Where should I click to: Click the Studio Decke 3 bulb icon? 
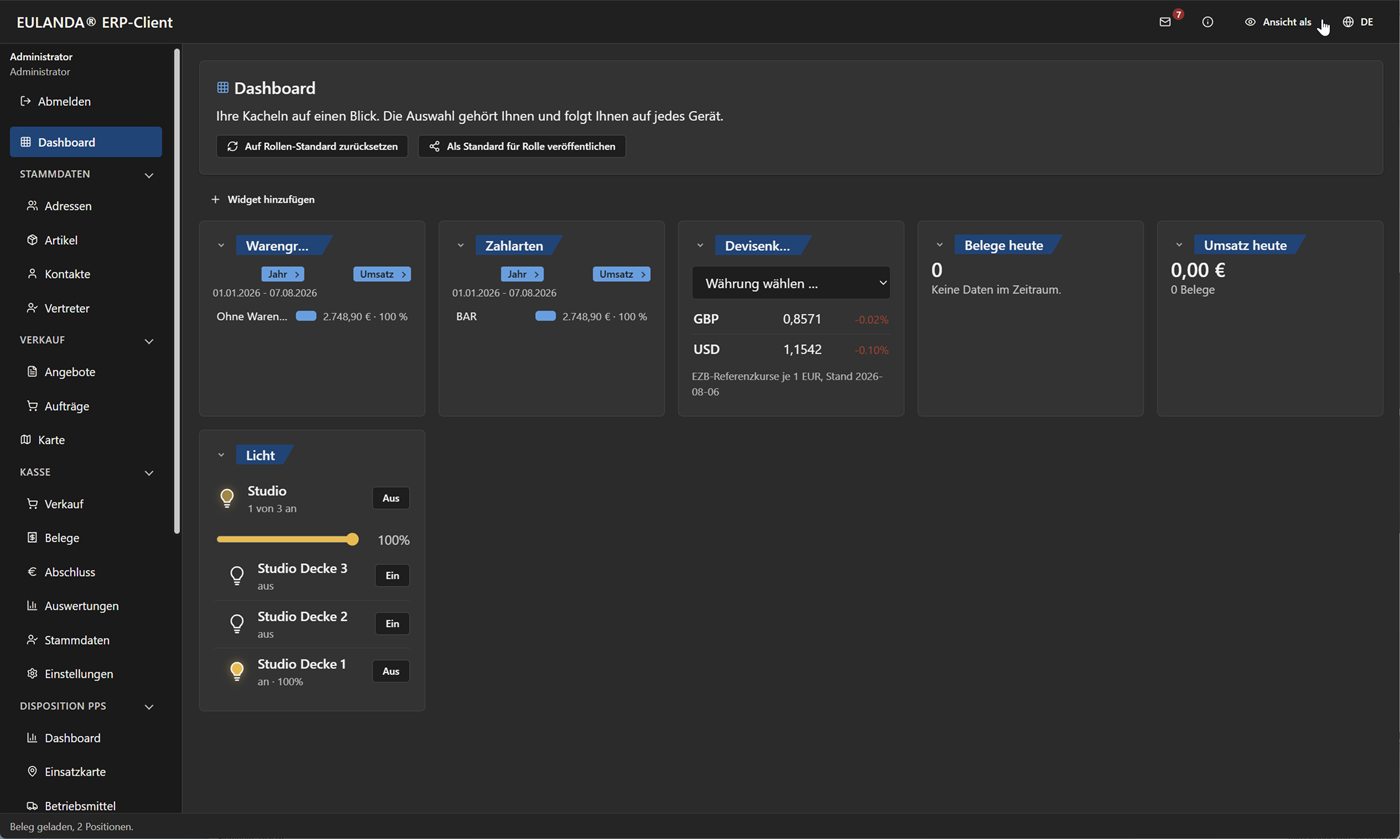click(237, 576)
